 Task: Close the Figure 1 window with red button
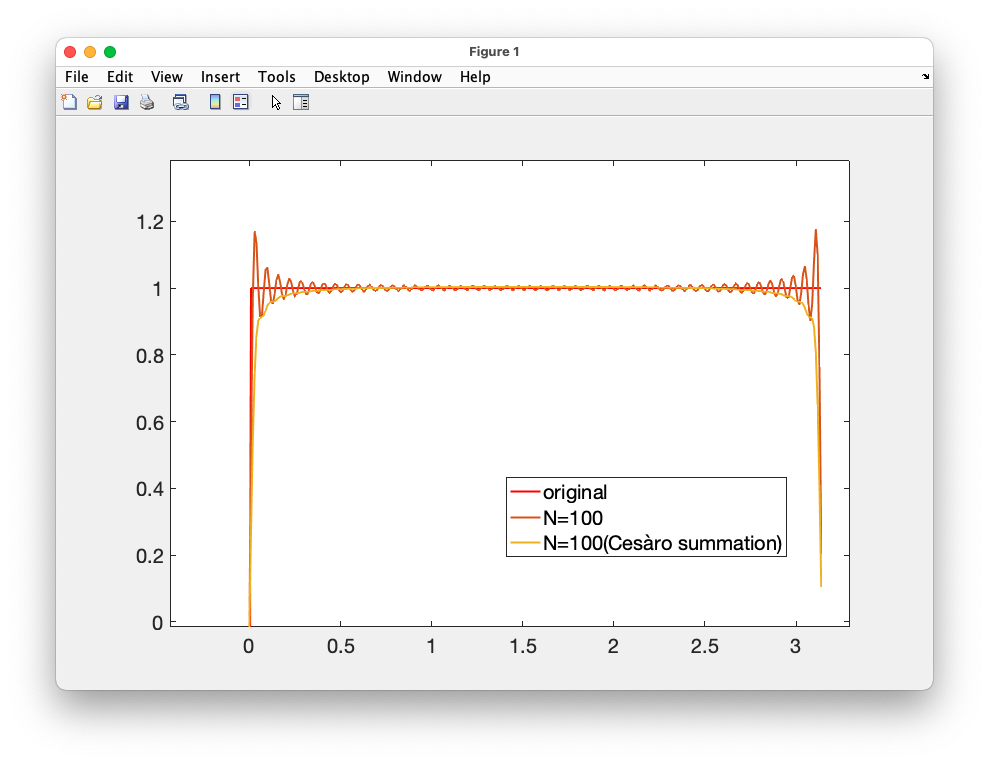coord(70,52)
